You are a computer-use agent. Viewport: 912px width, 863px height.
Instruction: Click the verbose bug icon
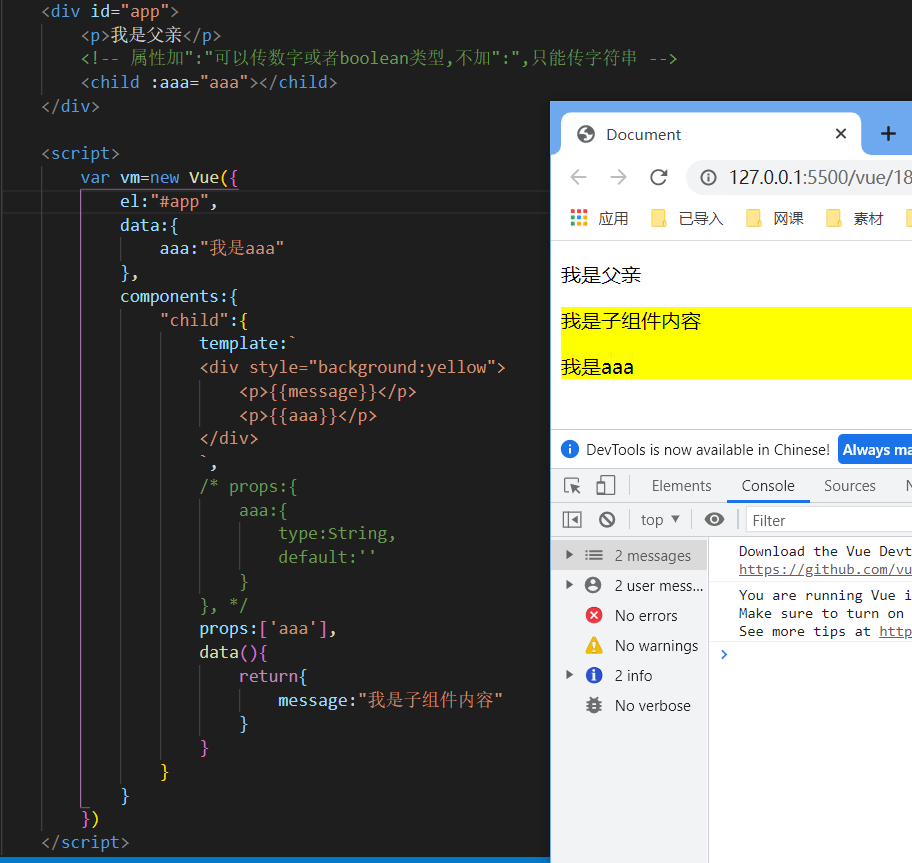[x=594, y=705]
